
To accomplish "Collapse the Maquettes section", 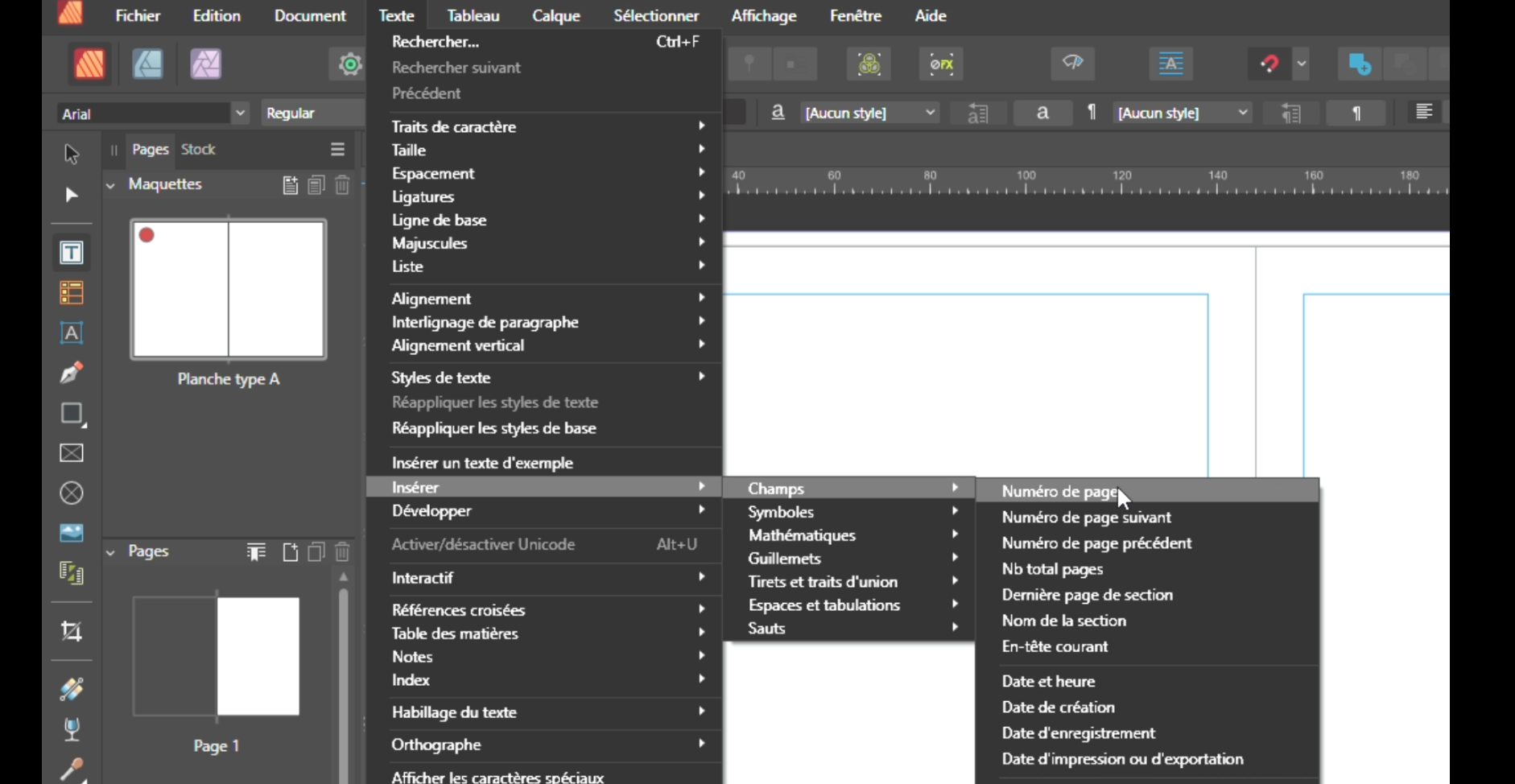I will coord(111,185).
